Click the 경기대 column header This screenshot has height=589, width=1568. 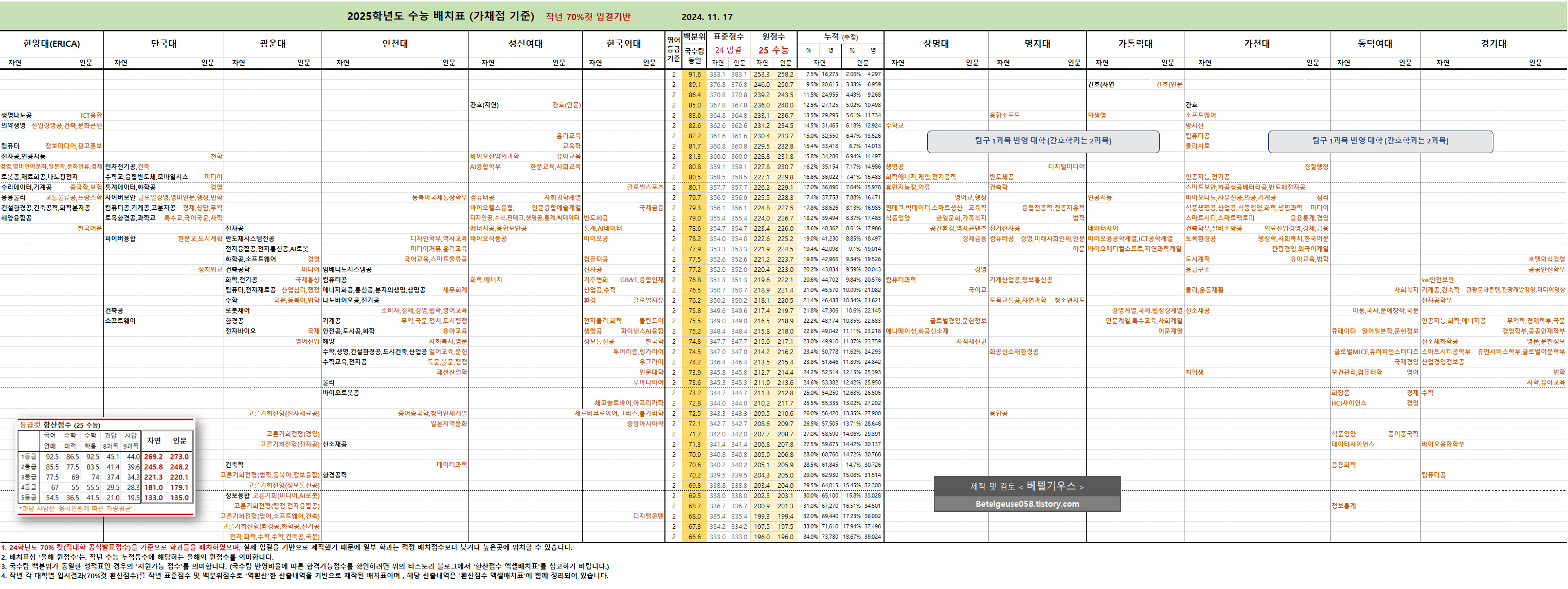(1493, 44)
